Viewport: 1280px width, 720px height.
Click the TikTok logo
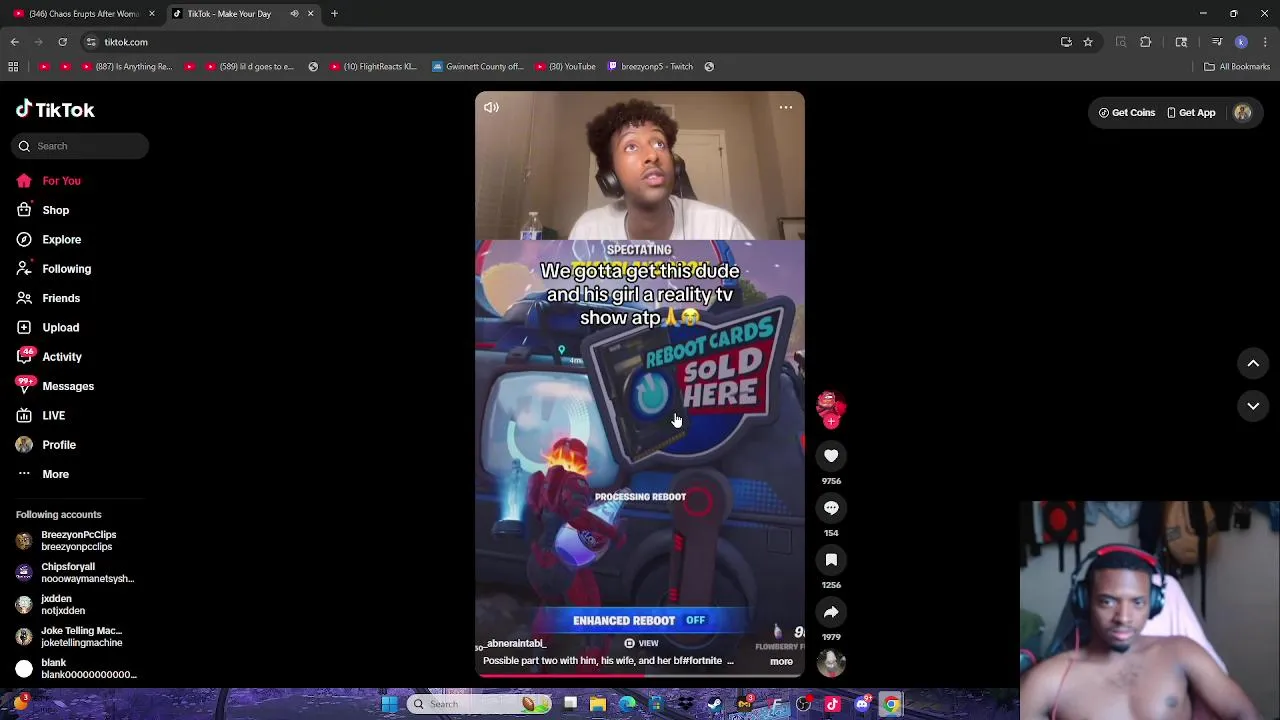(55, 110)
